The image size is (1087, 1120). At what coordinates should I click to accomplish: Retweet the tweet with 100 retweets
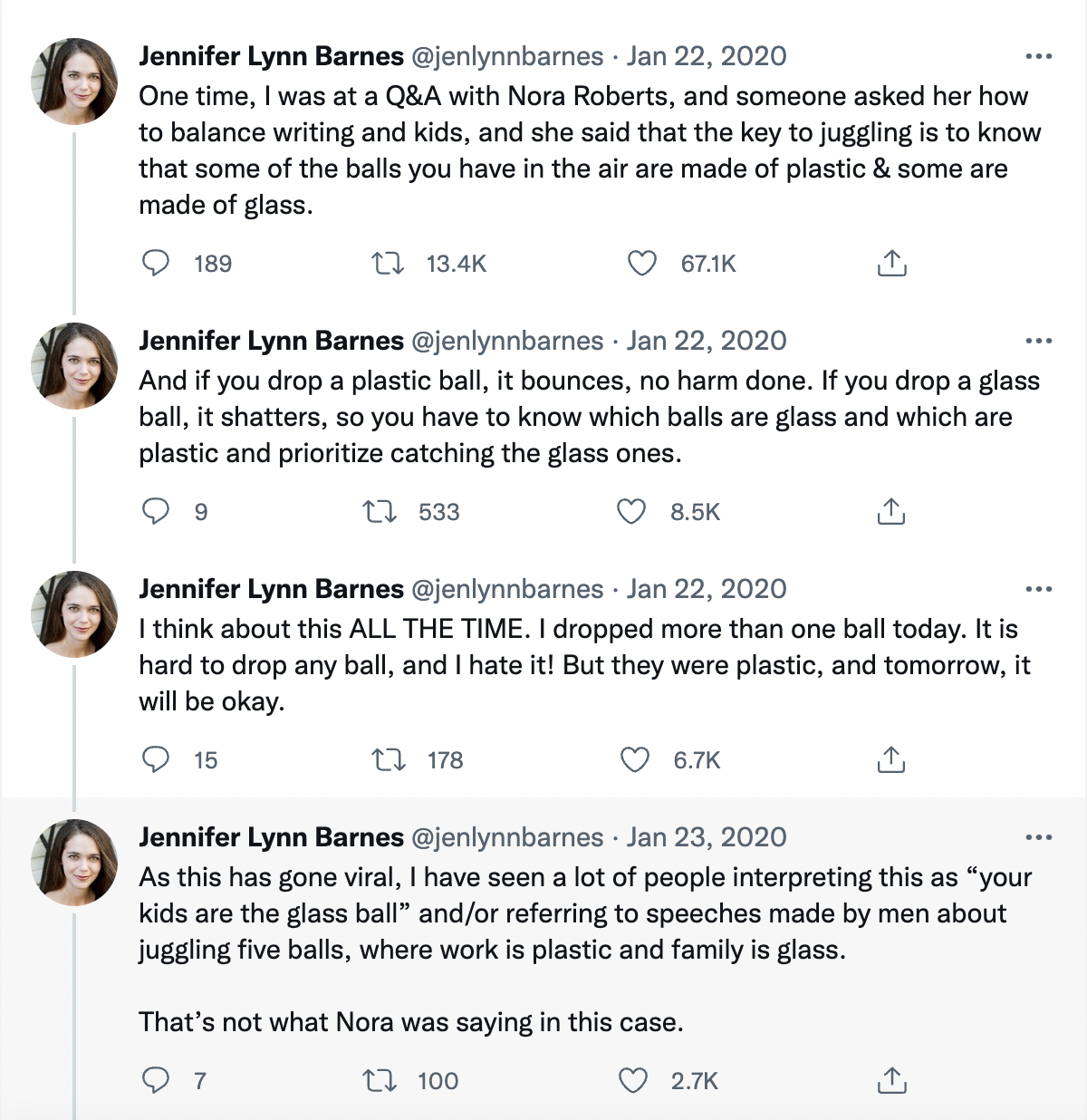click(x=380, y=1080)
